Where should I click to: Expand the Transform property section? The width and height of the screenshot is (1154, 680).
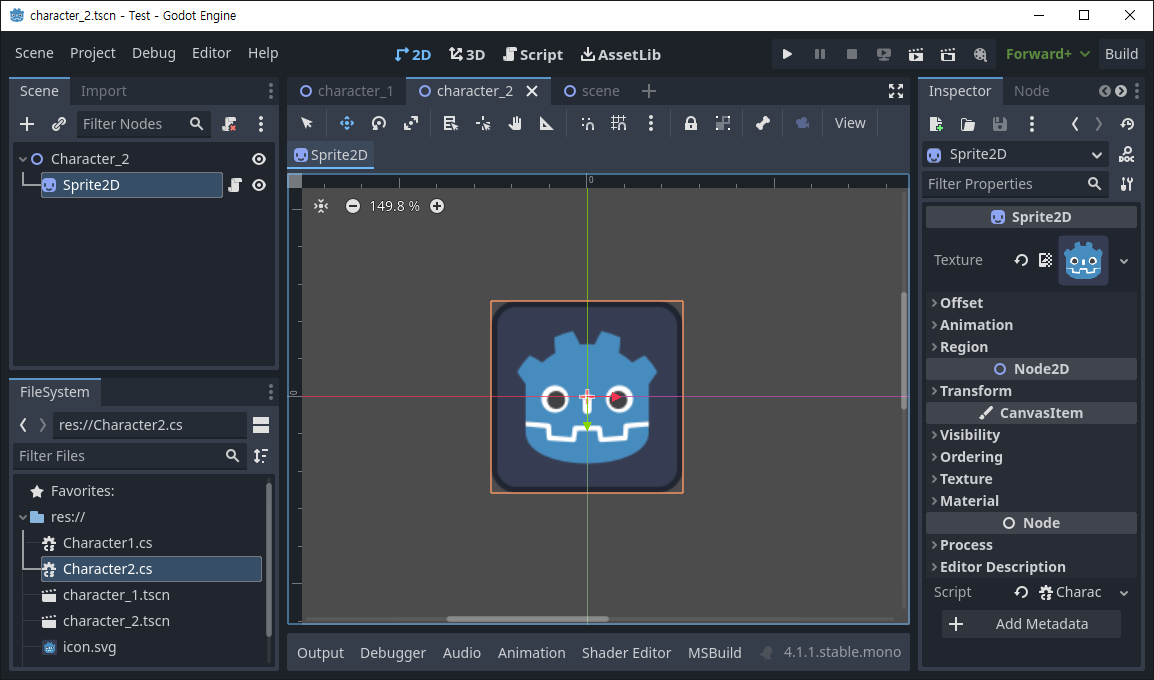[1031, 392]
